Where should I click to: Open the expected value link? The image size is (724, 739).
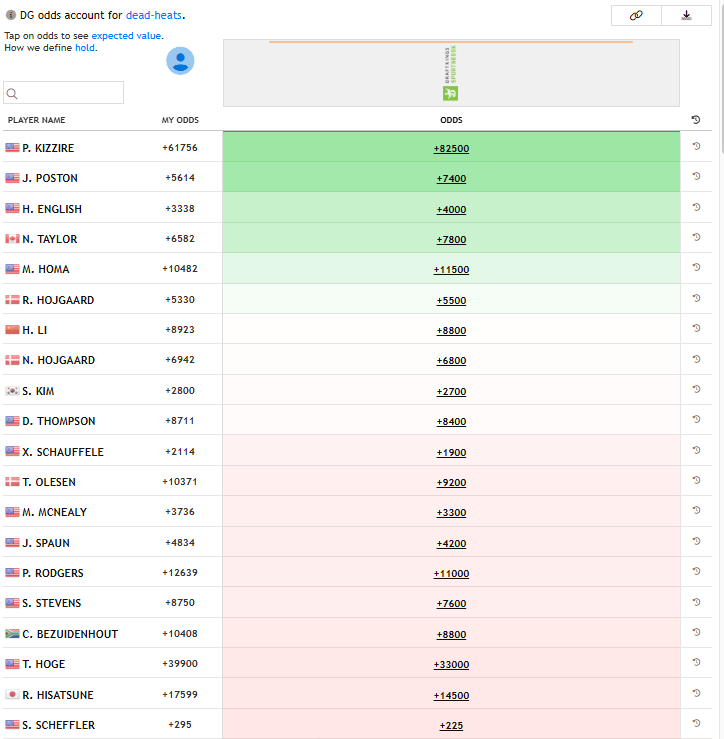(x=127, y=36)
